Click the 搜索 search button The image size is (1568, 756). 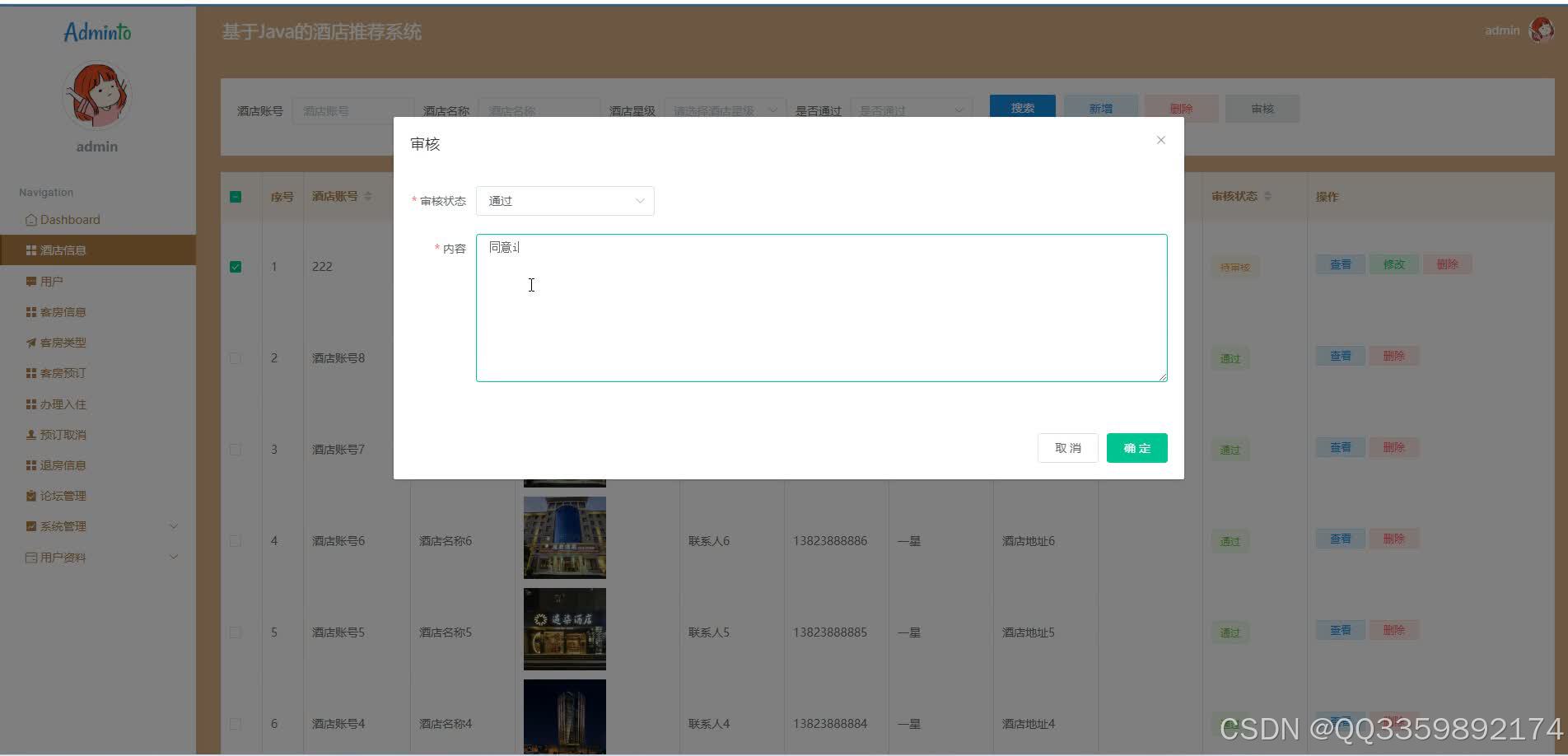click(x=1022, y=108)
